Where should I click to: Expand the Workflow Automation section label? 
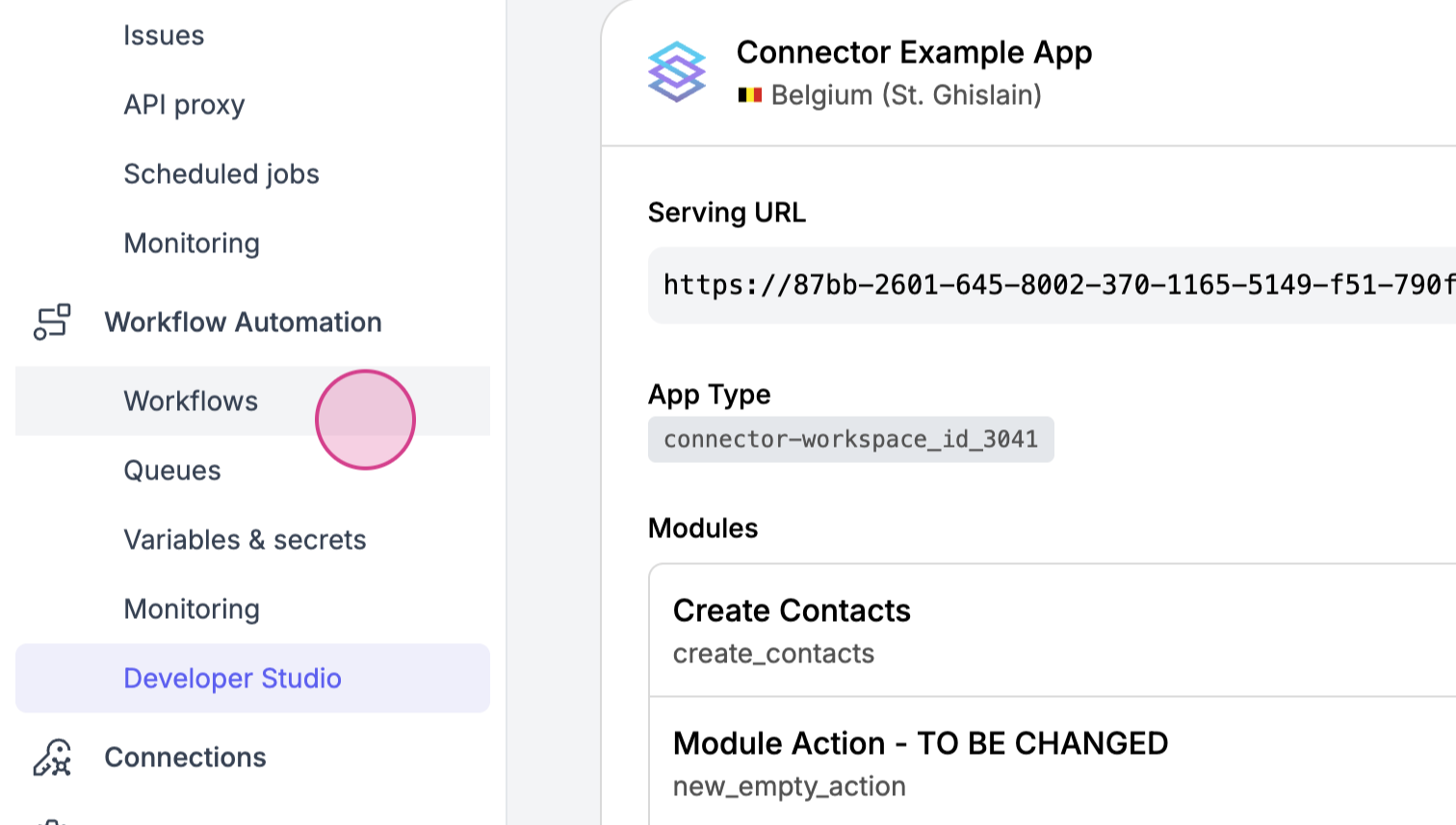click(243, 322)
